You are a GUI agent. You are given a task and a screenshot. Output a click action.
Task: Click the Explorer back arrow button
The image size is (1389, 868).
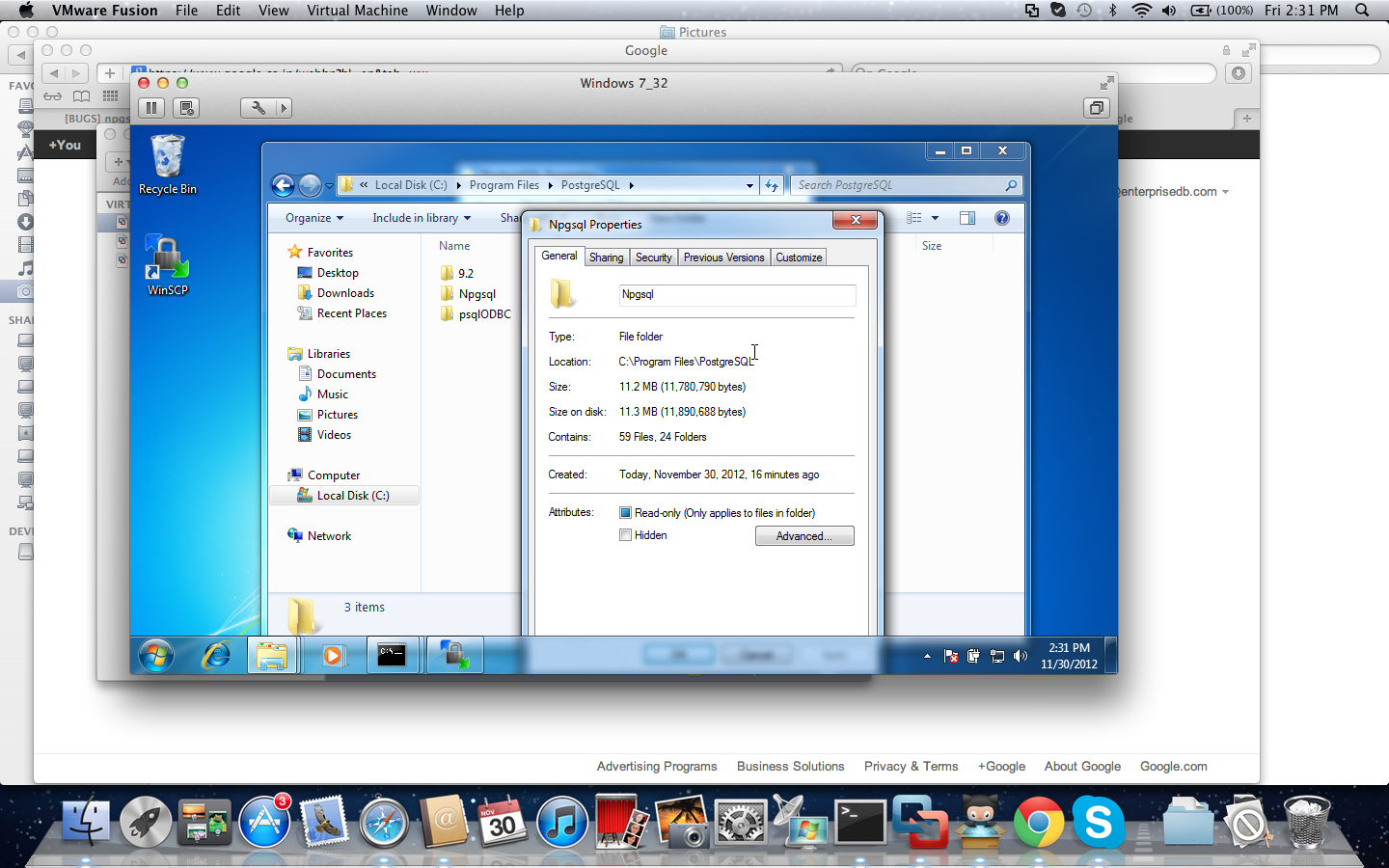coord(283,185)
